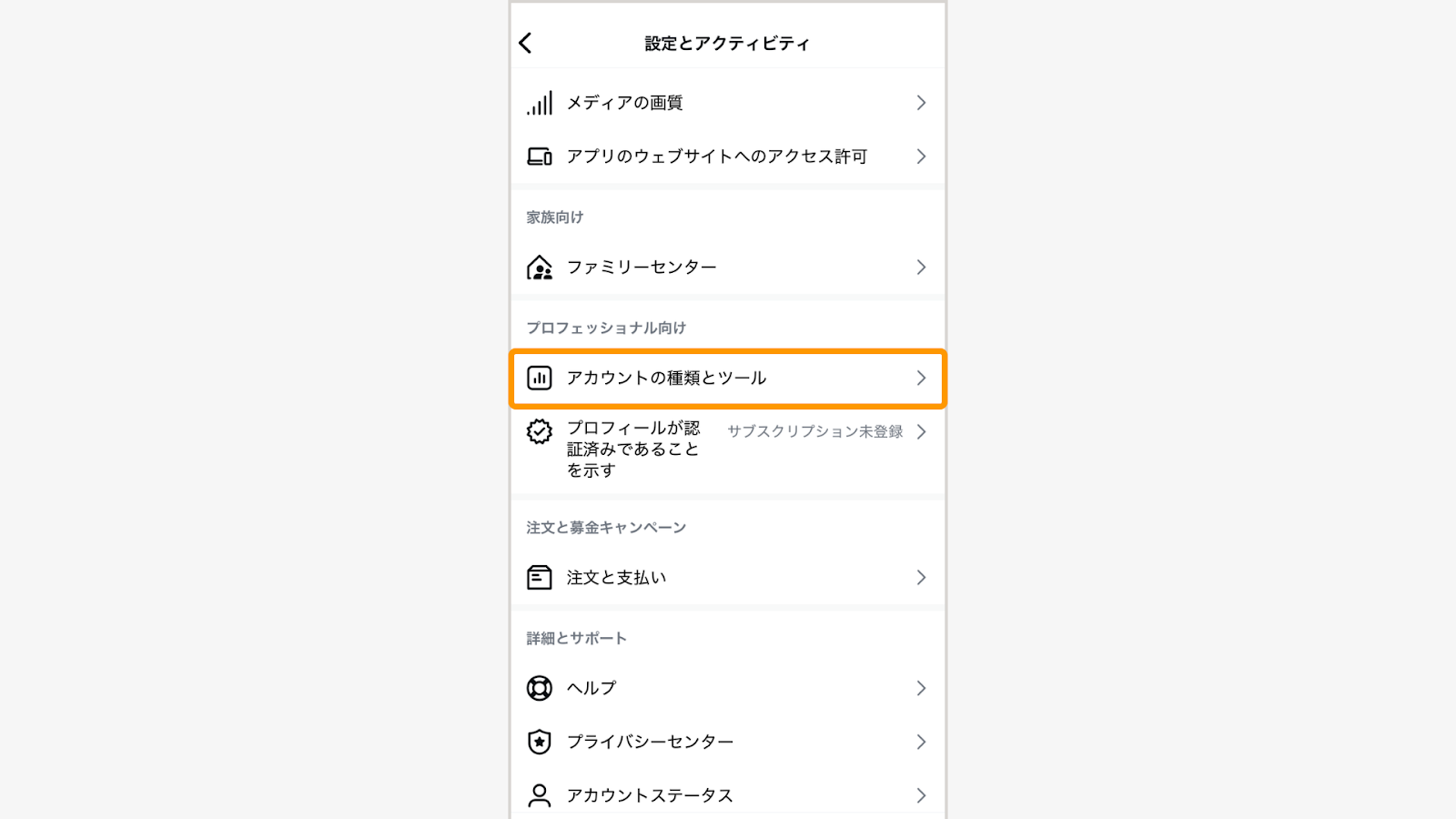The image size is (1456, 819).
Task: Click the verified badge icon
Action: coord(540,431)
